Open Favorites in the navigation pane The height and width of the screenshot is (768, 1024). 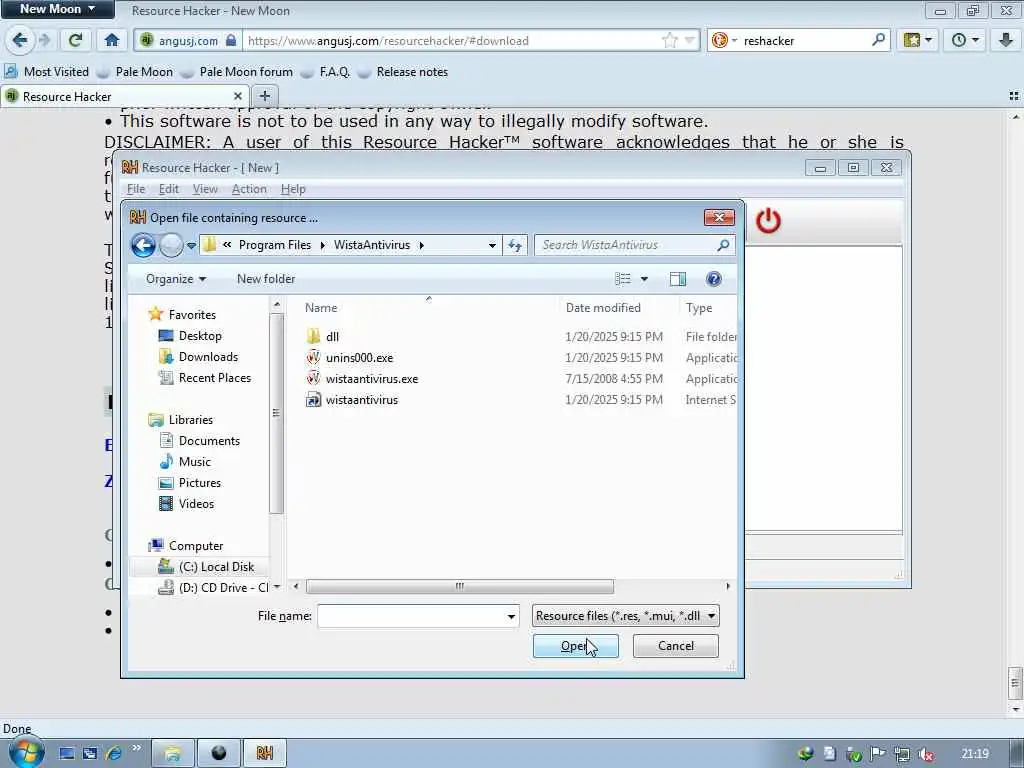(191, 315)
